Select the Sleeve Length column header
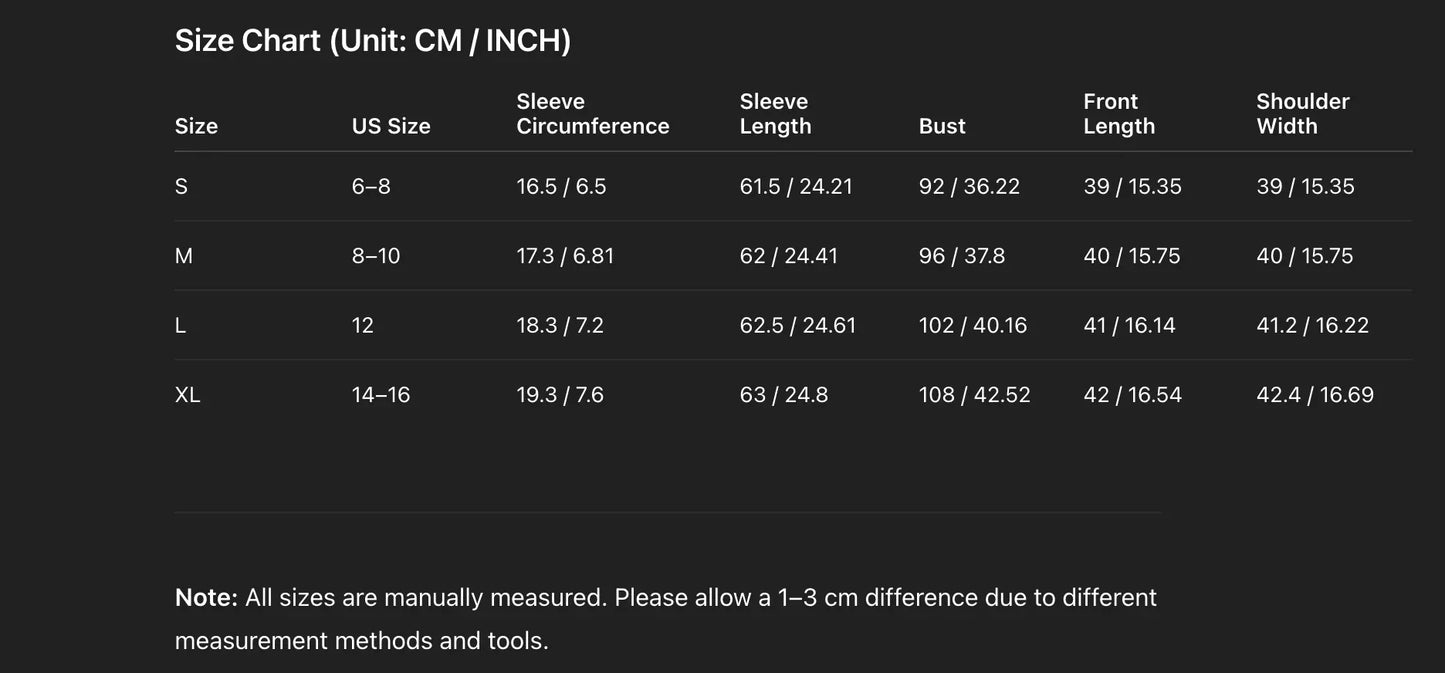This screenshot has height=673, width=1445. click(x=775, y=114)
